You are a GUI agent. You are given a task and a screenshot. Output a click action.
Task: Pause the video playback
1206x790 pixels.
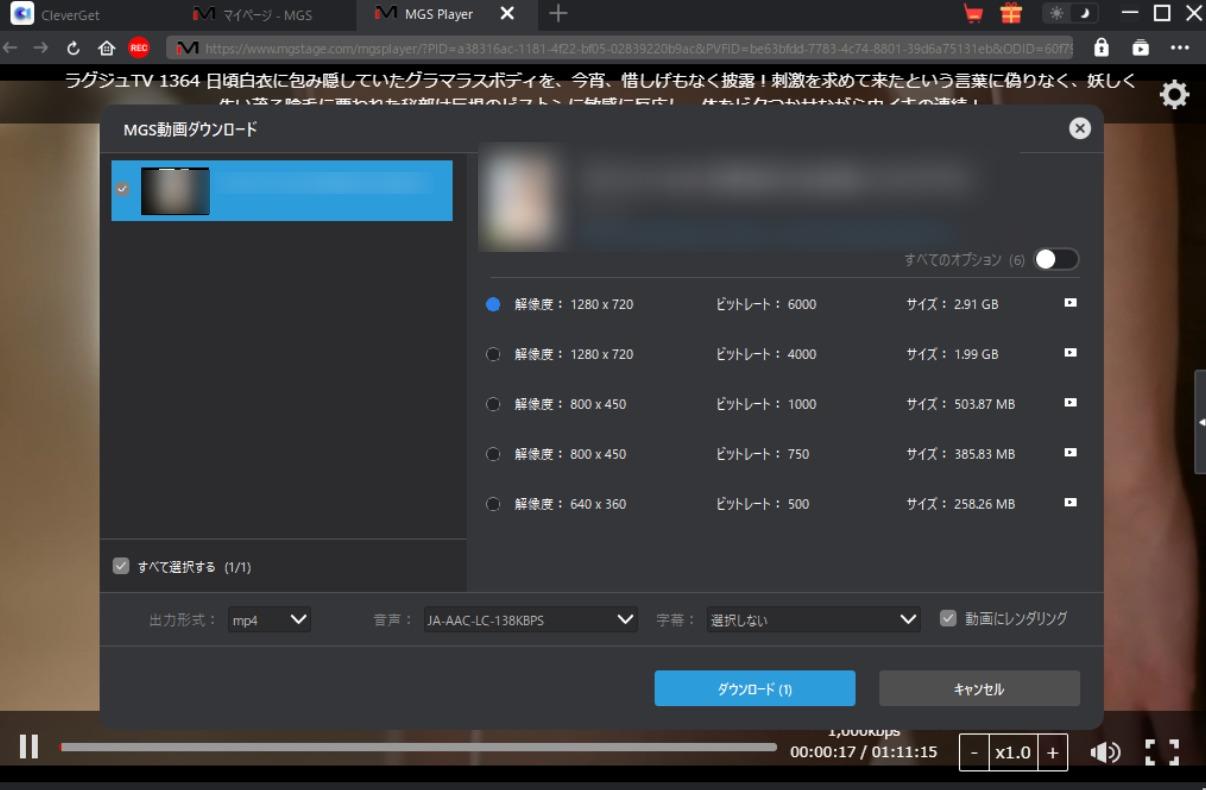[29, 747]
